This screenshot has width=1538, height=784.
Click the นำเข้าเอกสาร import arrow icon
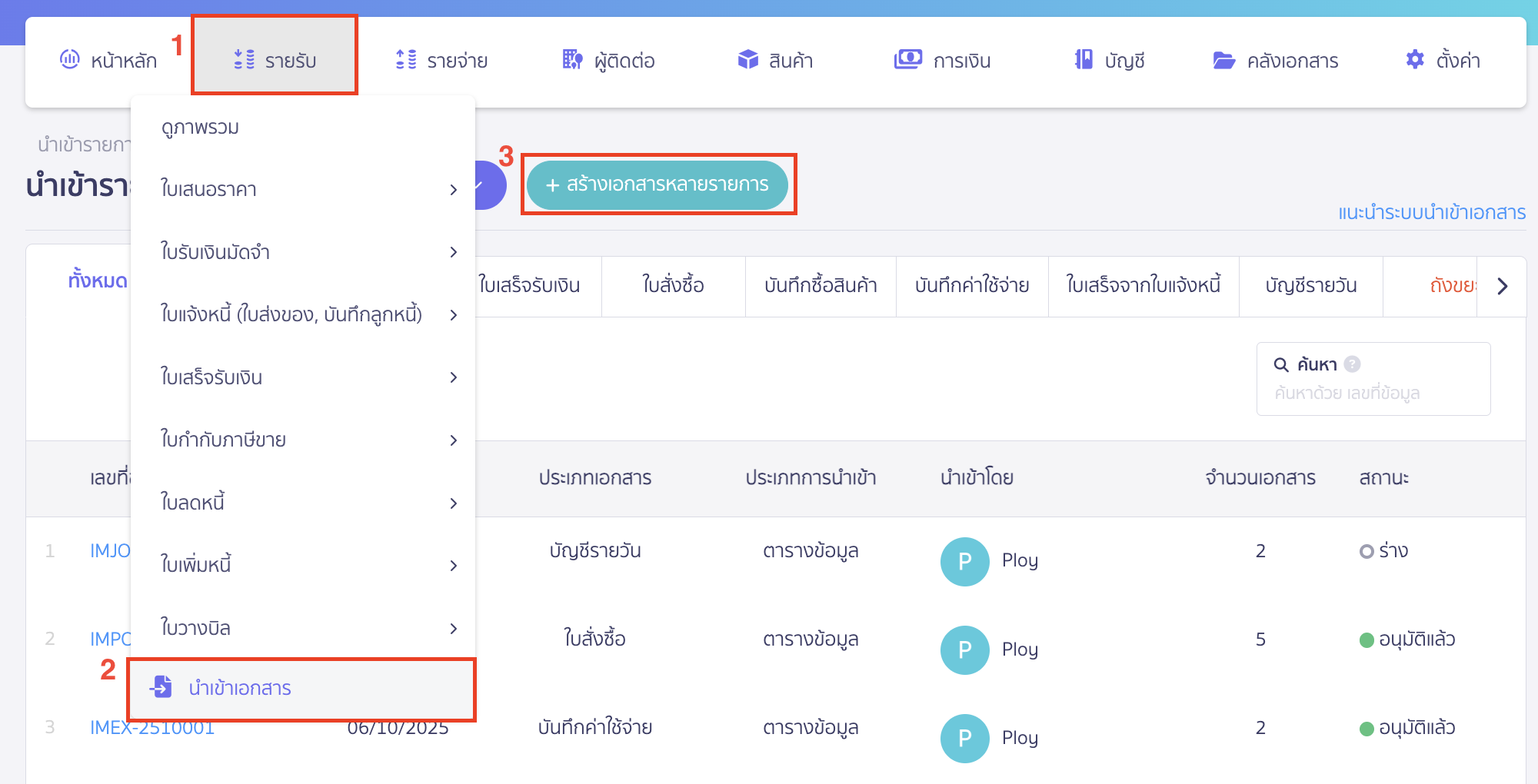click(161, 688)
